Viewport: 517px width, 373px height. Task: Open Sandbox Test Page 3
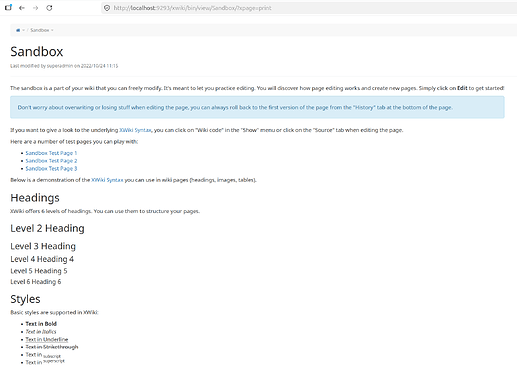tap(51, 169)
